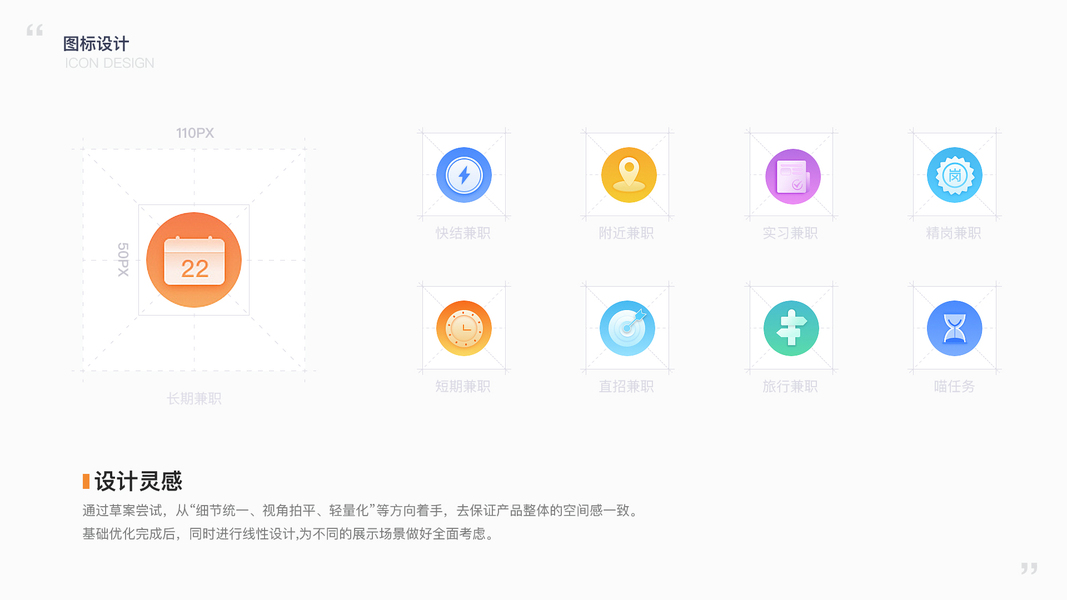Select the blue lightning bolt 快结兼职 icon
This screenshot has height=600, width=1067.
coord(464,175)
